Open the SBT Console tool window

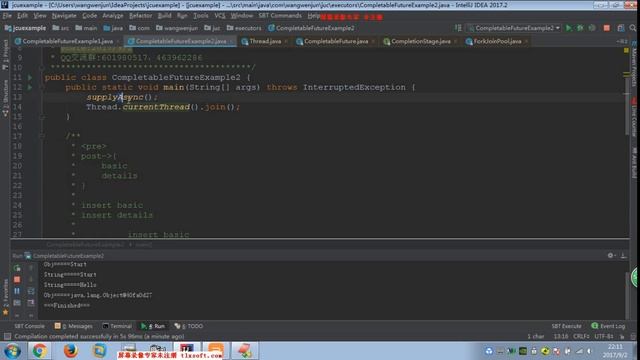(x=29, y=326)
